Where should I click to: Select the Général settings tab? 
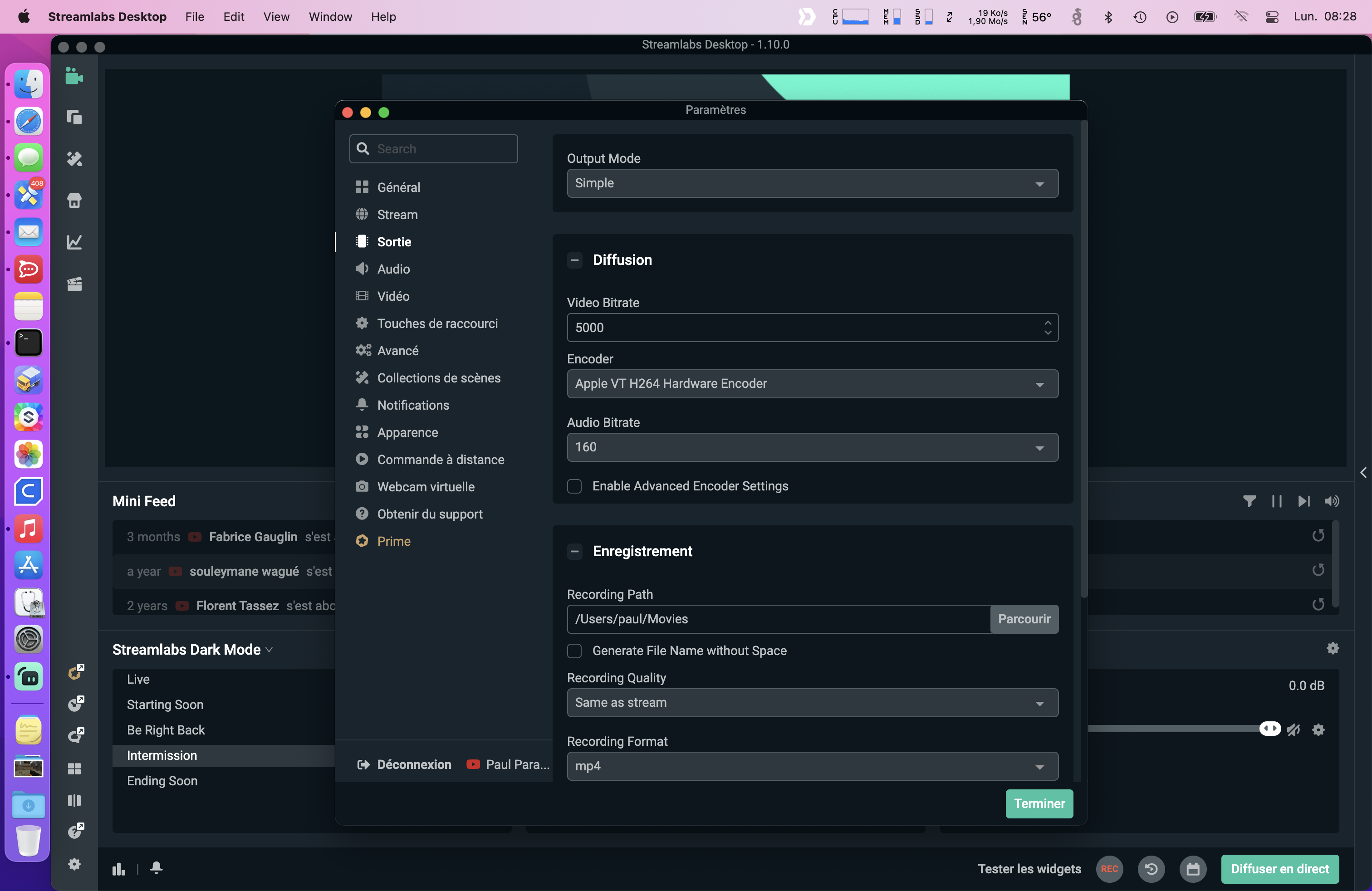[398, 187]
